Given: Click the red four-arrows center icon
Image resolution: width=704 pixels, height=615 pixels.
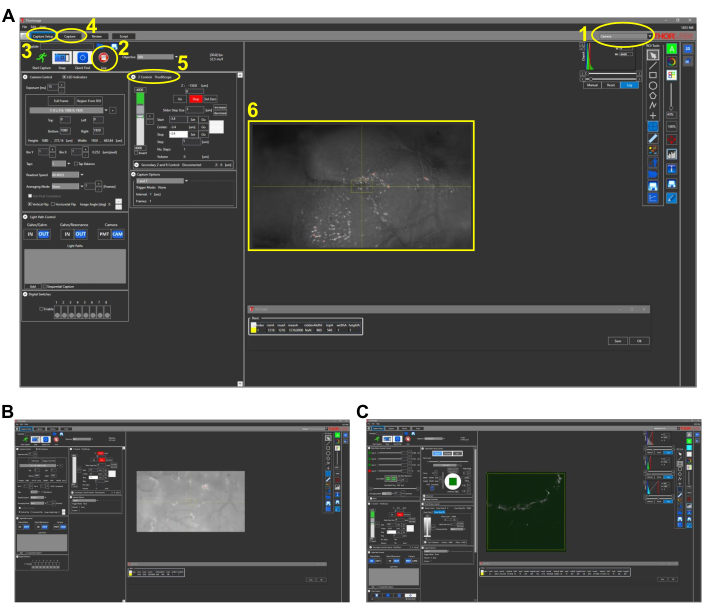Looking at the screenshot, I should click(x=672, y=140).
